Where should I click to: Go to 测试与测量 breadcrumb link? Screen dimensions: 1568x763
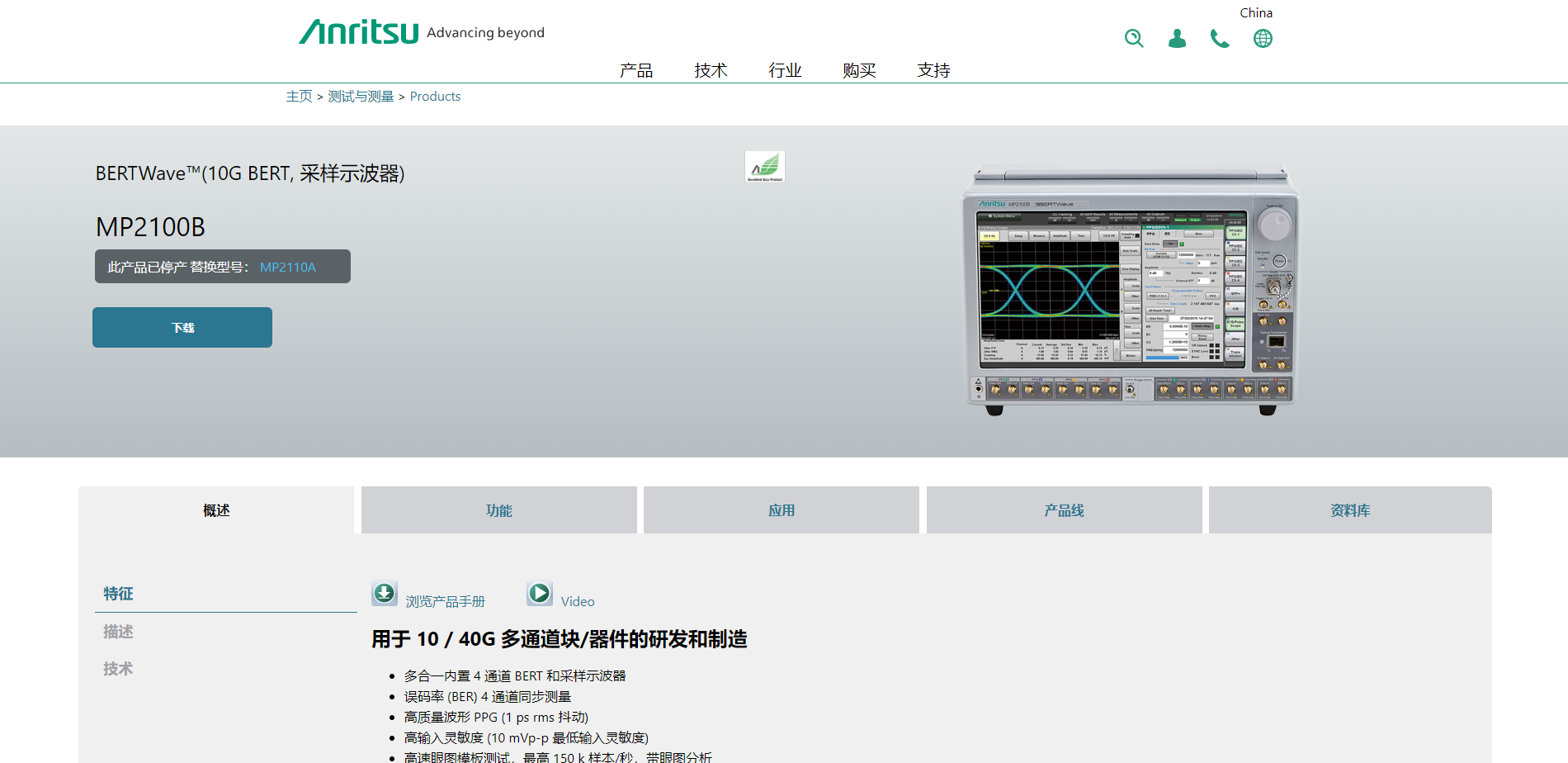[361, 97]
